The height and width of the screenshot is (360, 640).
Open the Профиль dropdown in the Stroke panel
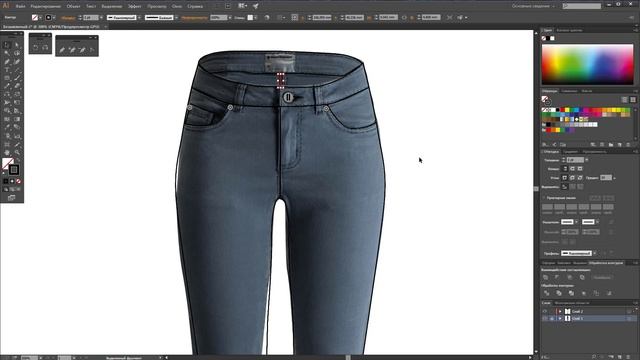point(595,253)
